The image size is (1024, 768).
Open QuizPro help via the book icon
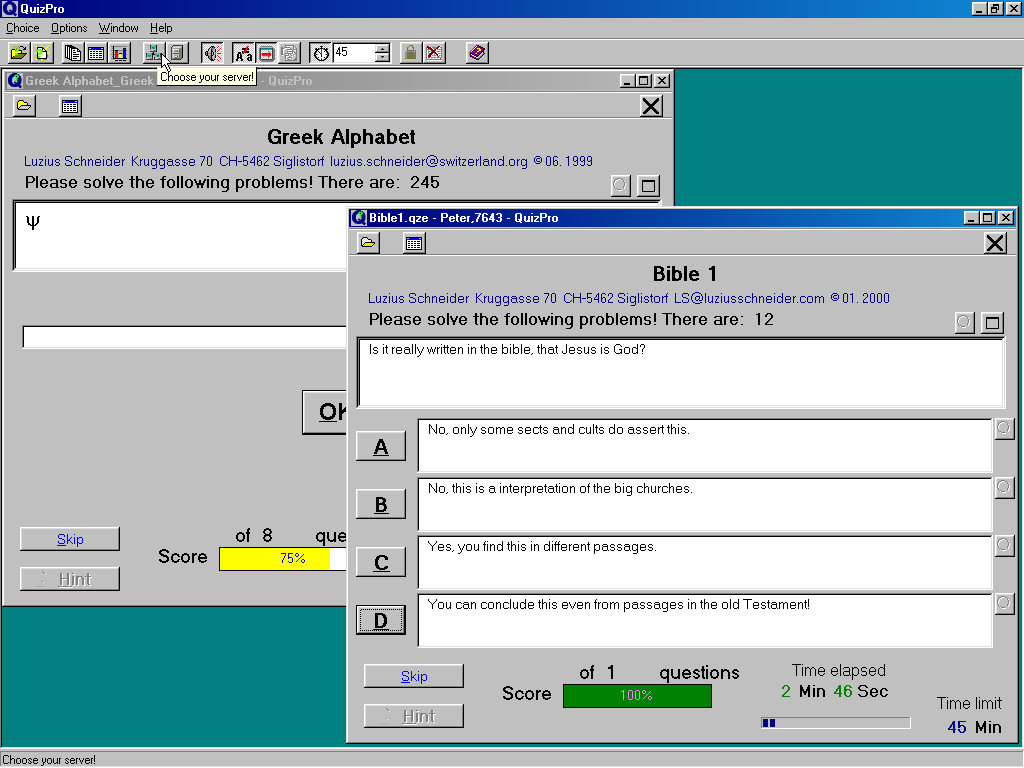(x=476, y=53)
